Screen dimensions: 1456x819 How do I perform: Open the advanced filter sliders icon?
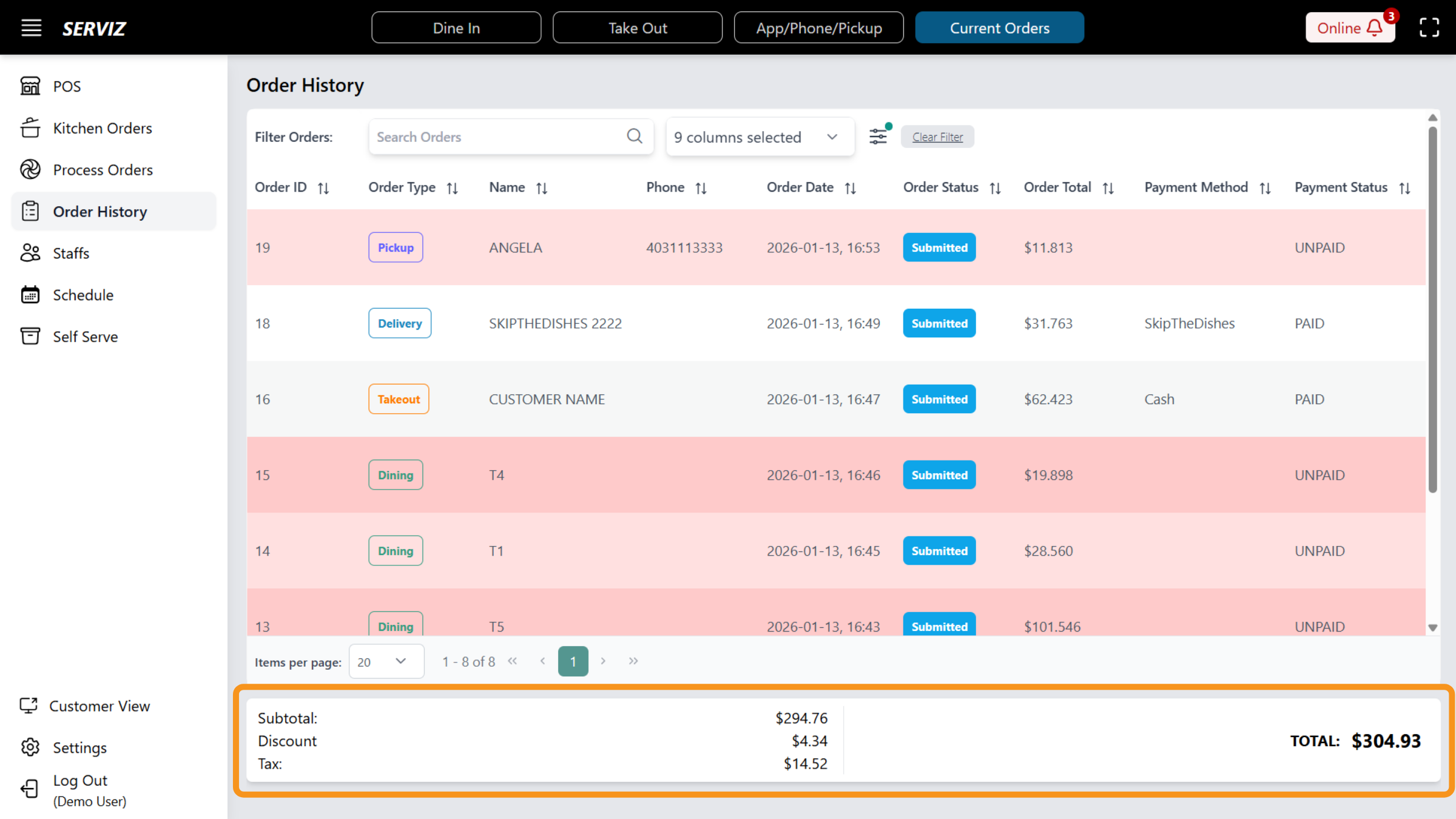pos(878,136)
